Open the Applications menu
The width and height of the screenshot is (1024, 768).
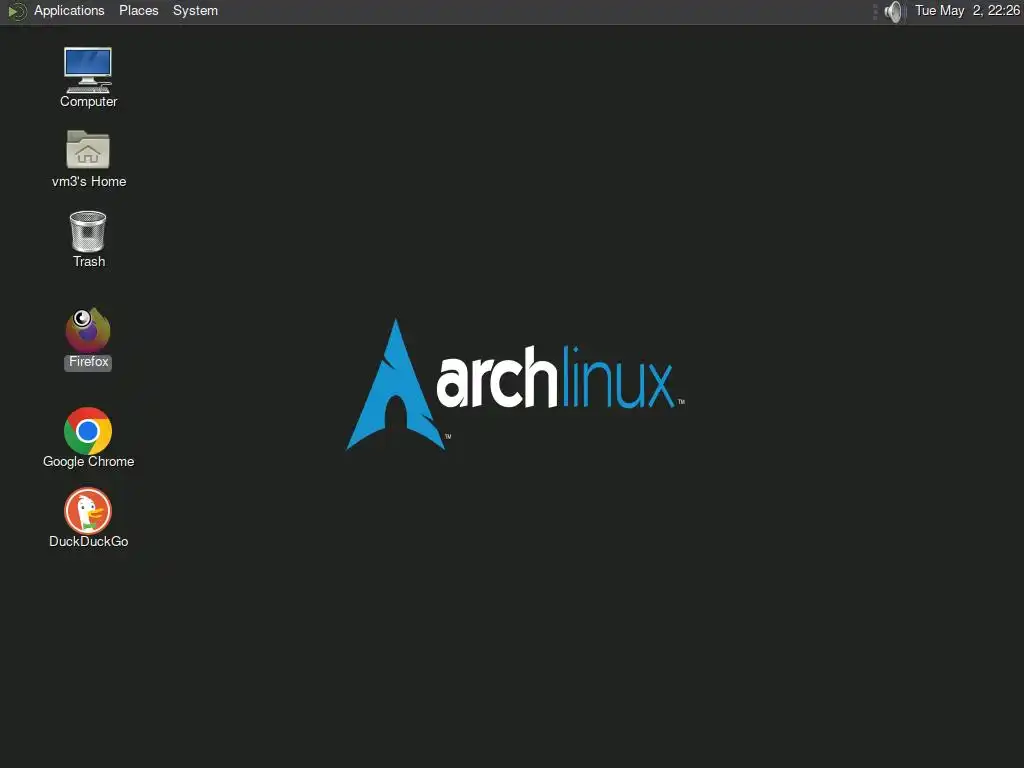coord(69,11)
